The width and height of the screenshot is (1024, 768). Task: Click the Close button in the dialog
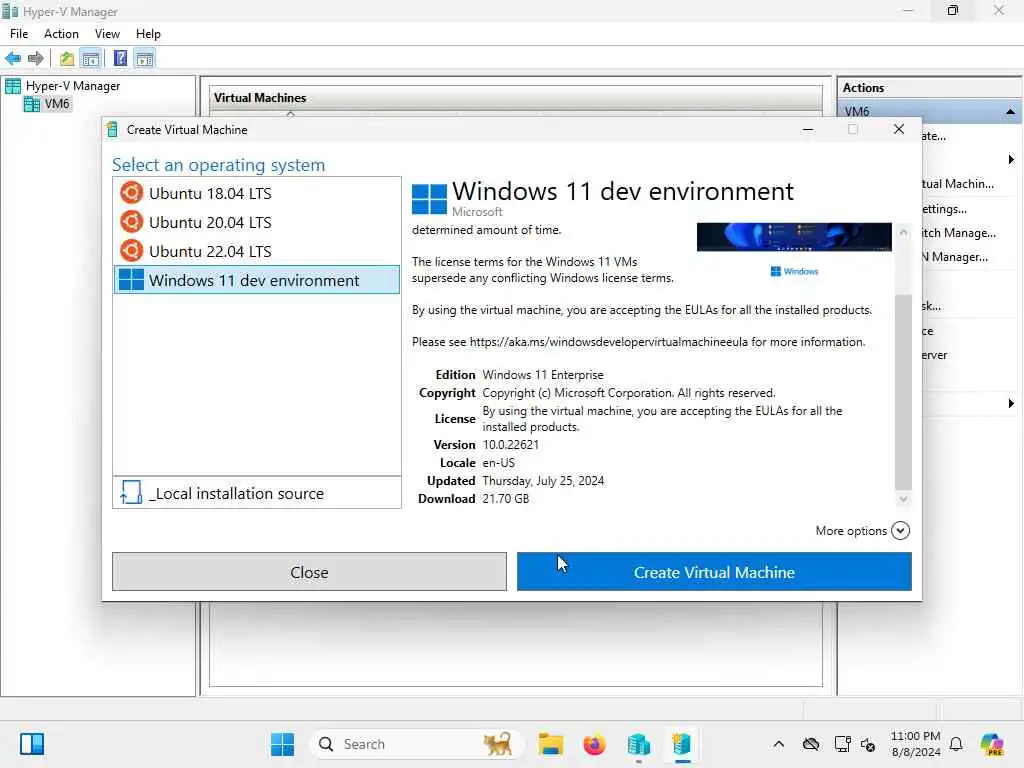pos(309,572)
